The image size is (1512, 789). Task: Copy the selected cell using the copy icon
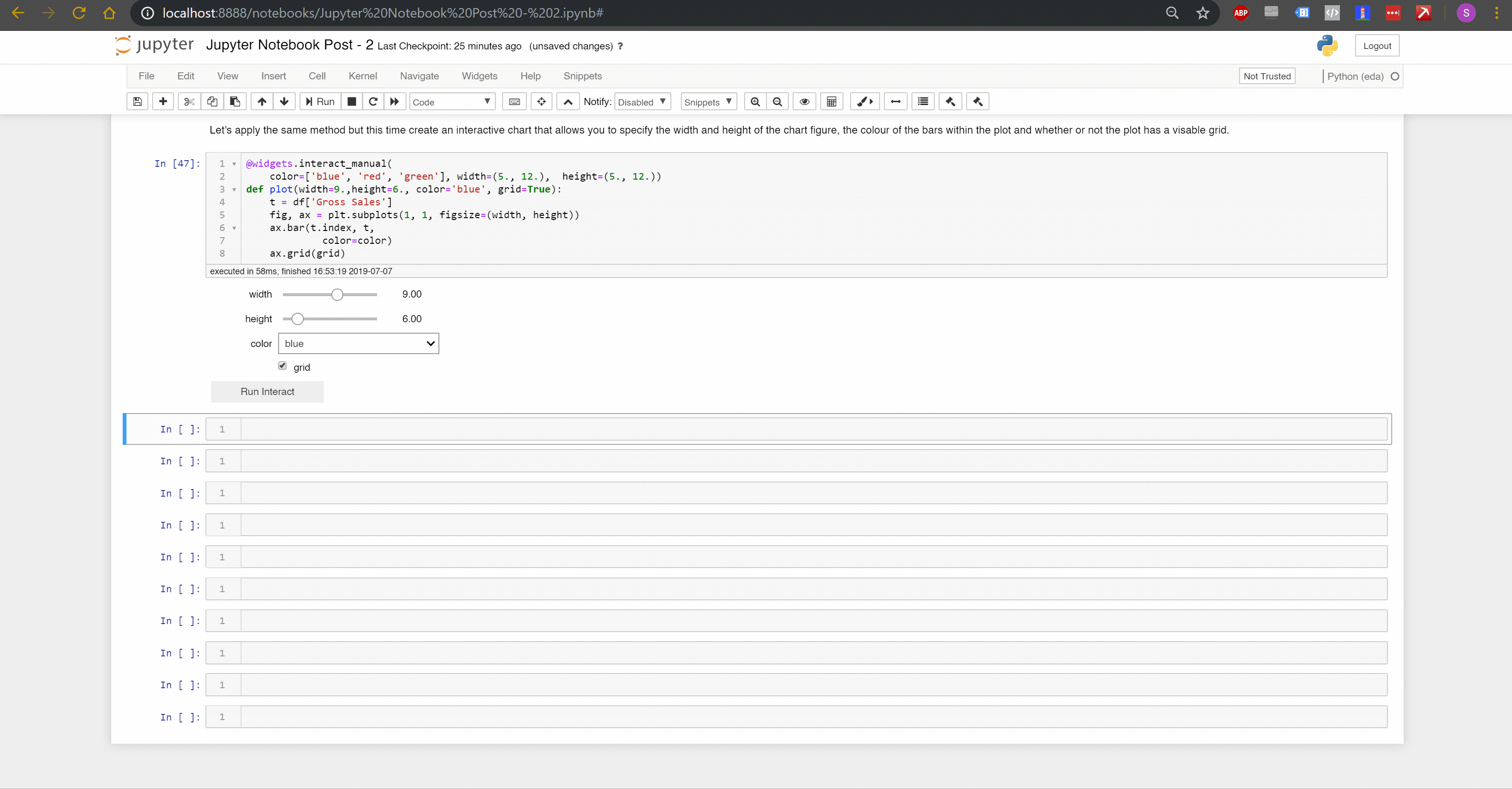point(212,101)
